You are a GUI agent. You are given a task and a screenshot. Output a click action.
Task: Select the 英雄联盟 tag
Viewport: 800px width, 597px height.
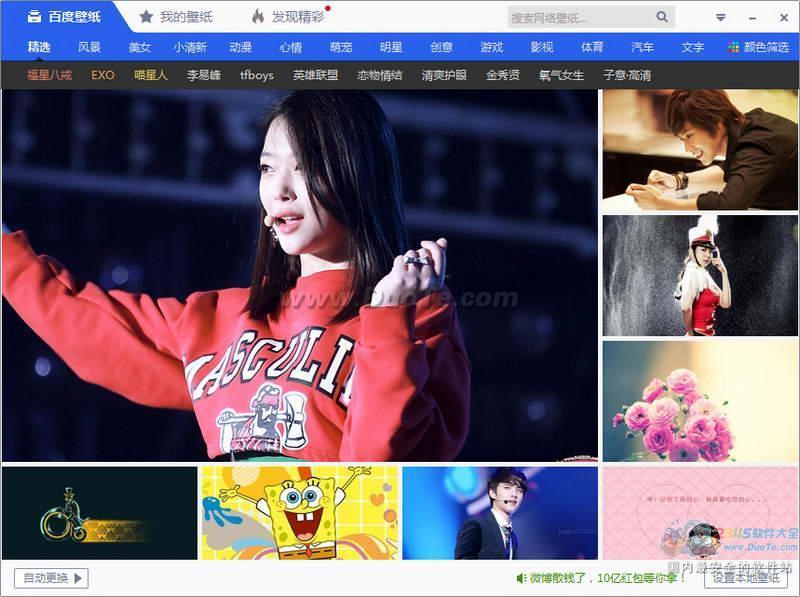point(315,75)
